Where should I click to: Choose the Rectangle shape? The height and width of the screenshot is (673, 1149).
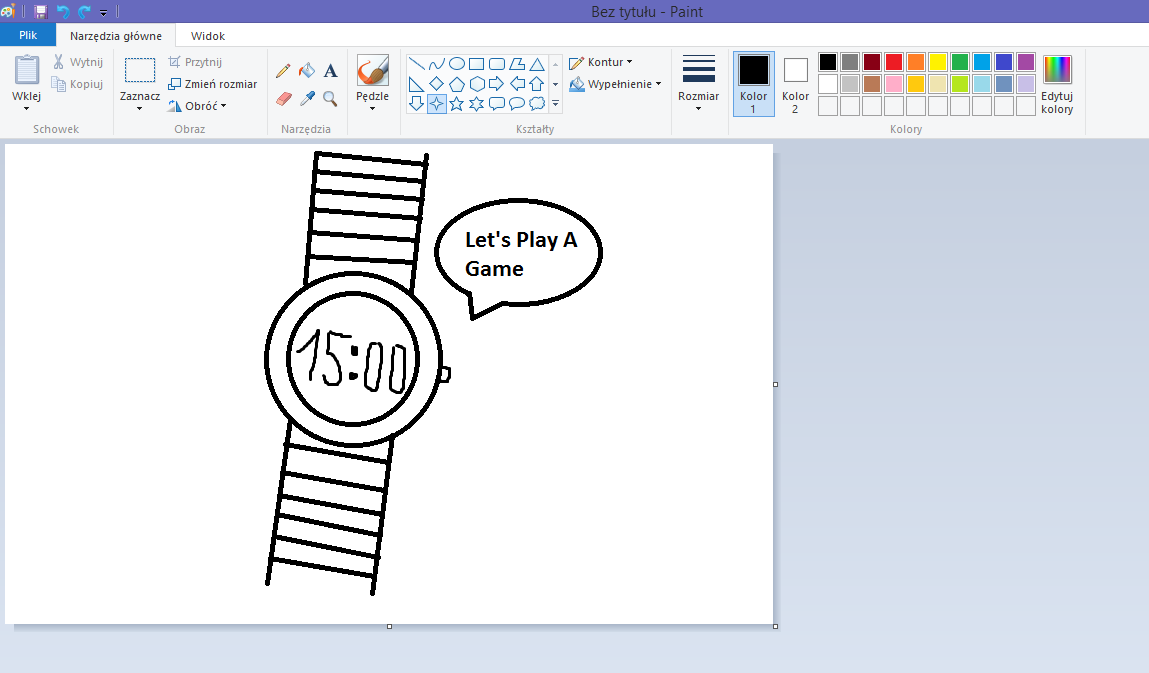pyautogui.click(x=476, y=64)
